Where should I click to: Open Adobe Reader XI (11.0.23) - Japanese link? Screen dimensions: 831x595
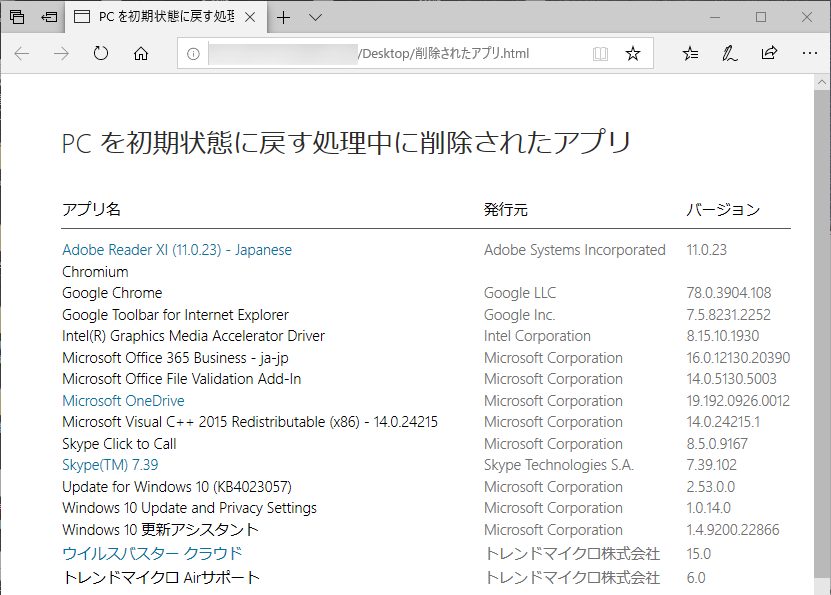click(177, 250)
